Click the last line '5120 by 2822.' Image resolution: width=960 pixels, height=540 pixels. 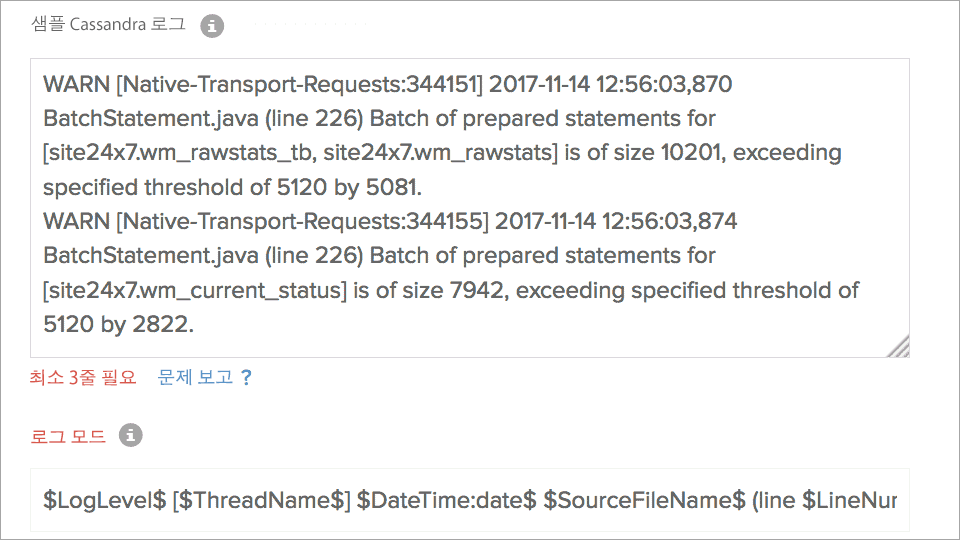pyautogui.click(x=118, y=324)
